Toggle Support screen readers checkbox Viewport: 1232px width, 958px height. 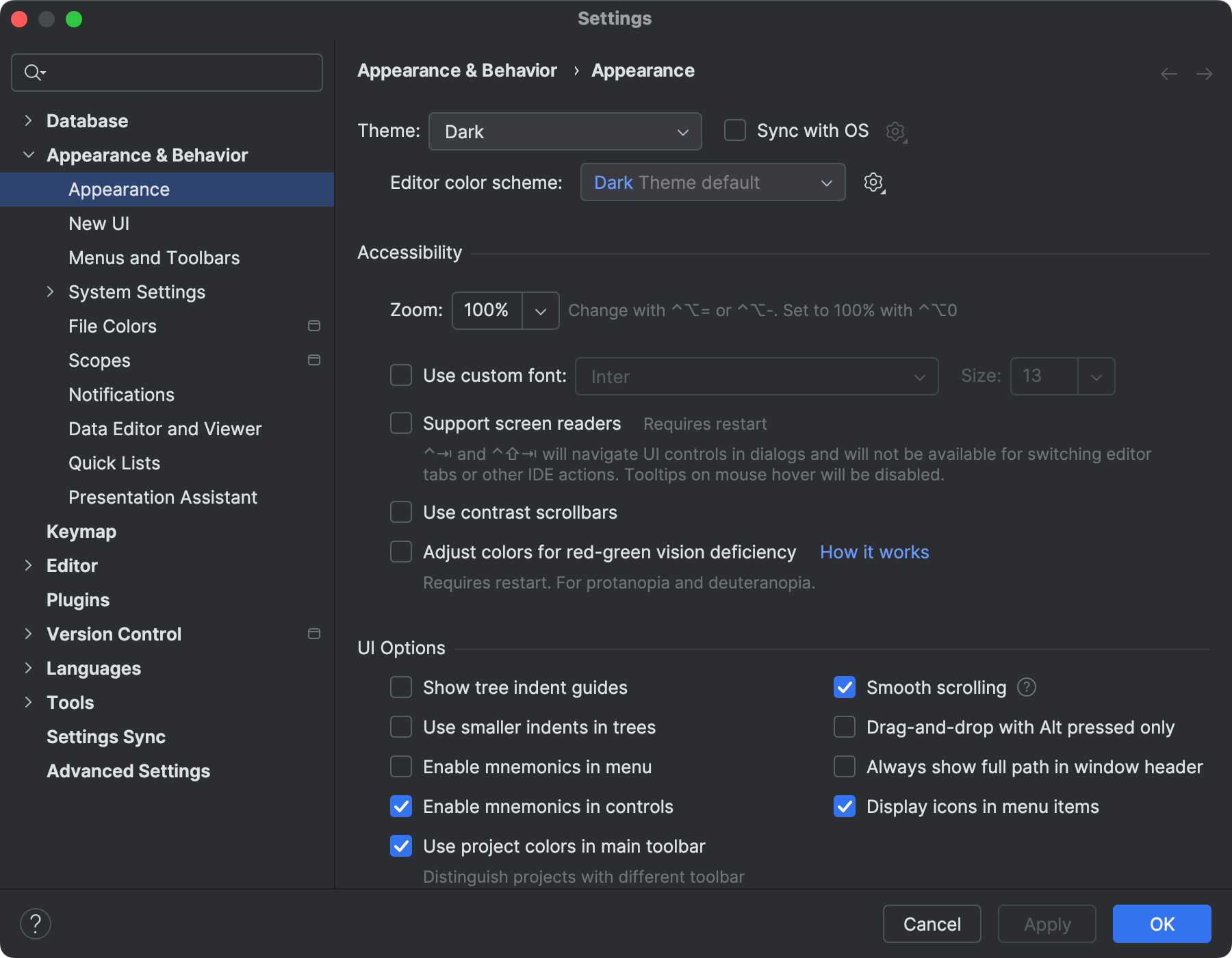(401, 423)
